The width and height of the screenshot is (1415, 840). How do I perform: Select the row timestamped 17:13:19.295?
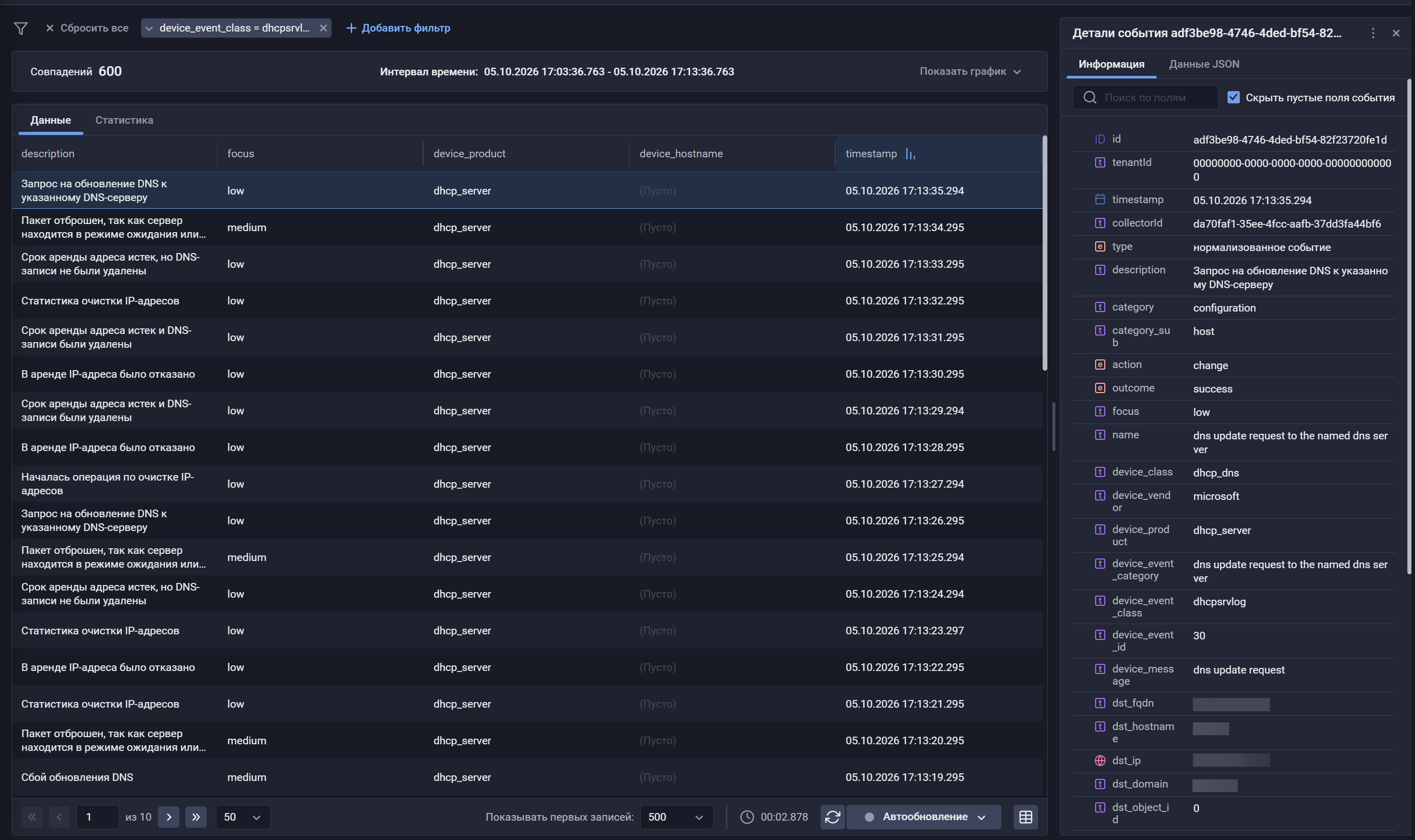pyautogui.click(x=527, y=777)
